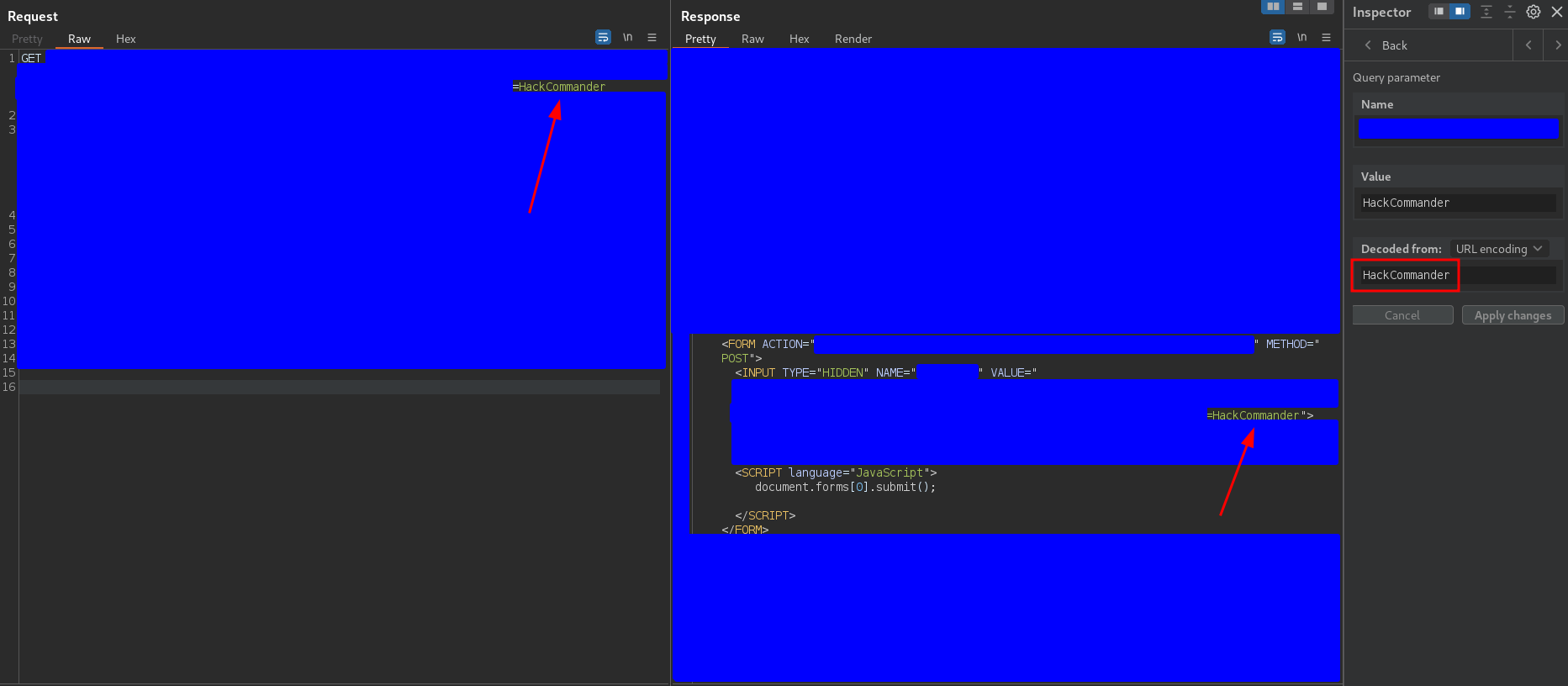The height and width of the screenshot is (686, 1568).
Task: Click the '</FORM>' closing tag
Action: coord(745,530)
